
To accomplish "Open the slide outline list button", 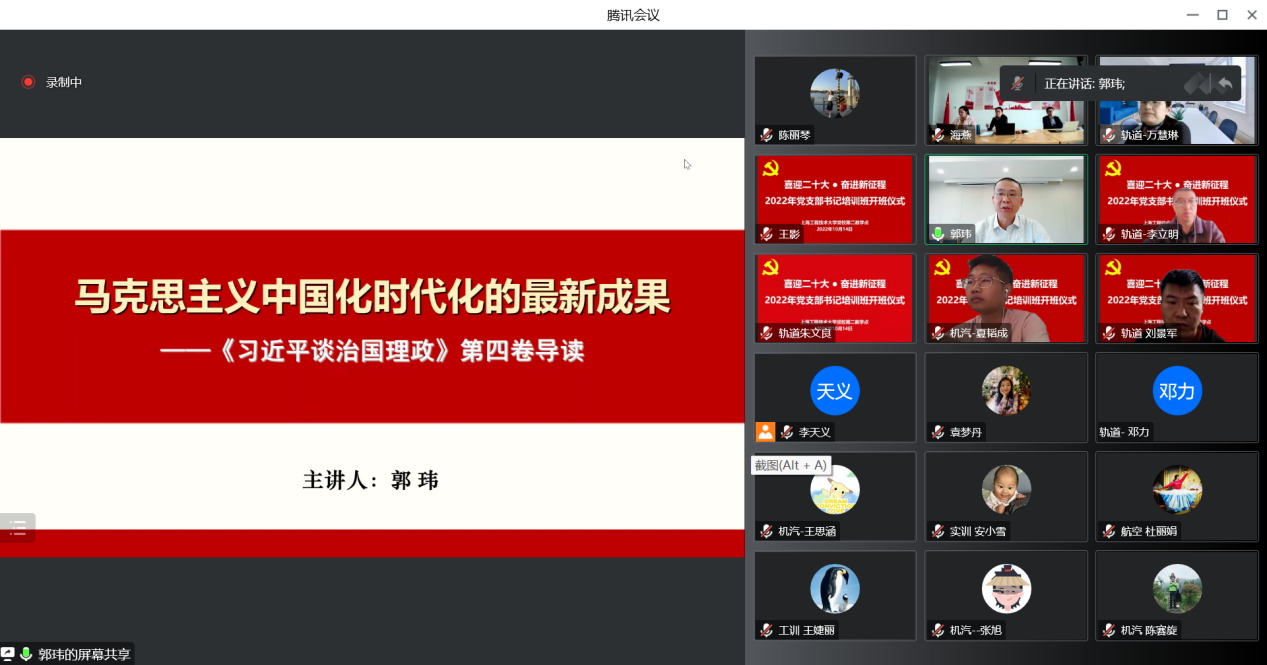I will (18, 528).
